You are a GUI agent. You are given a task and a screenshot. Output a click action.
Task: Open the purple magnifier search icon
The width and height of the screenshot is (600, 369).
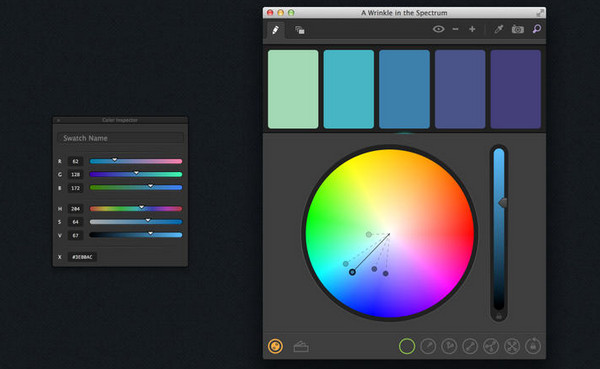(537, 29)
